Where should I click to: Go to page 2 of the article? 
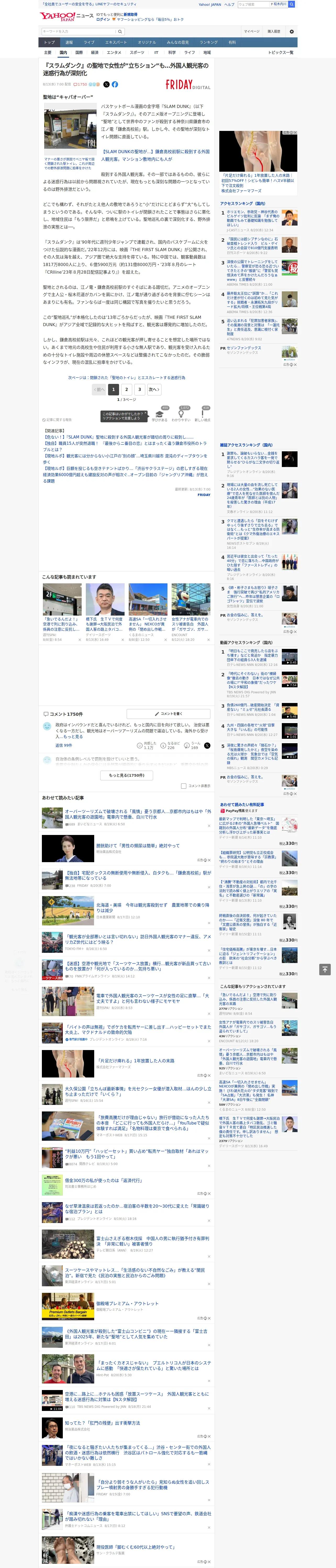[x=126, y=390]
